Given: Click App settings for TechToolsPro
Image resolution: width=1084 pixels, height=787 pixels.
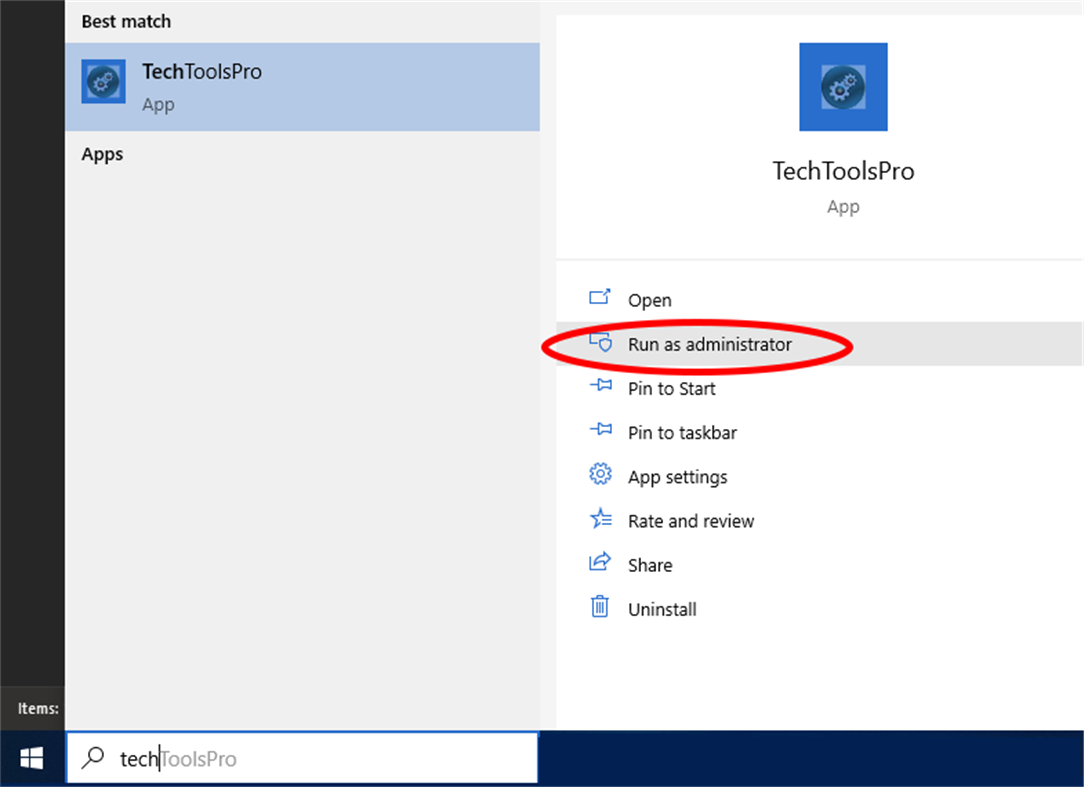Looking at the screenshot, I should 677,475.
